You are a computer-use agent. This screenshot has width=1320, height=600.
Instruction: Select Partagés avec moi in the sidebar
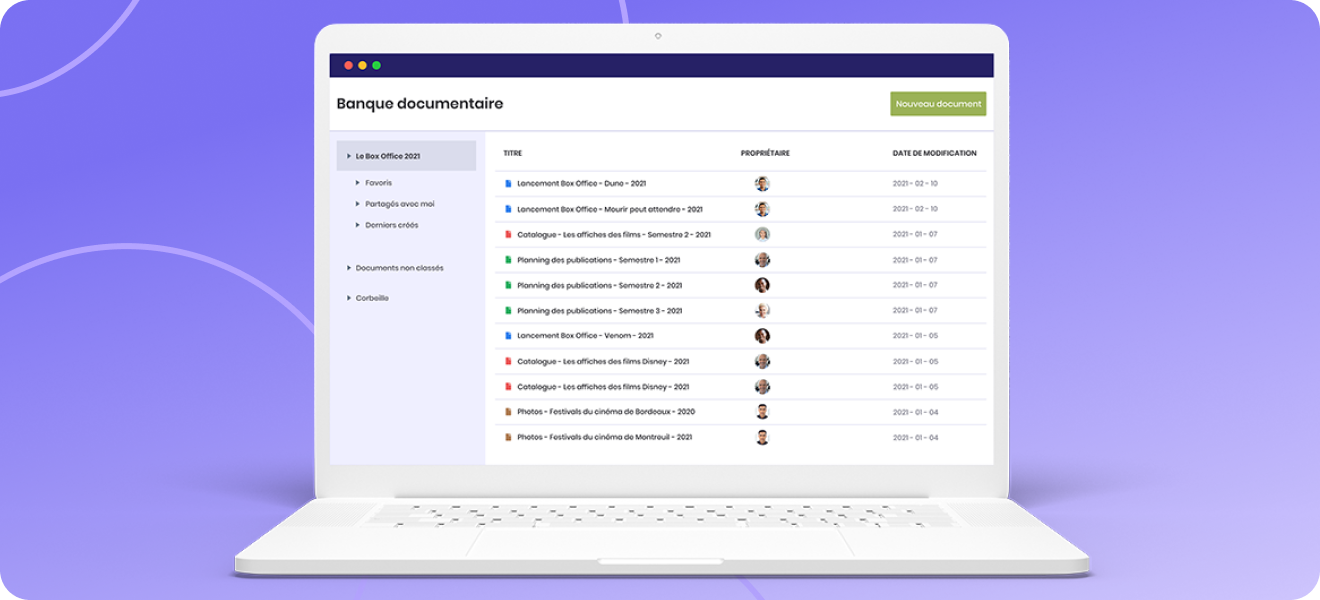[399, 204]
